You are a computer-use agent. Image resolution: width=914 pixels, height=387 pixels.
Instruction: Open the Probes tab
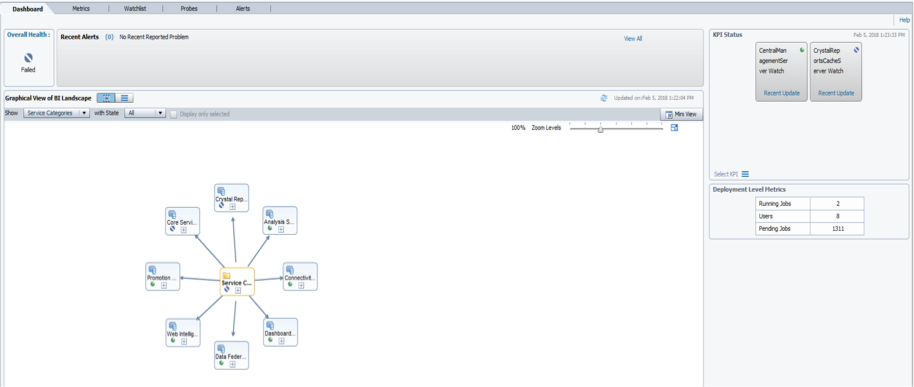189,9
